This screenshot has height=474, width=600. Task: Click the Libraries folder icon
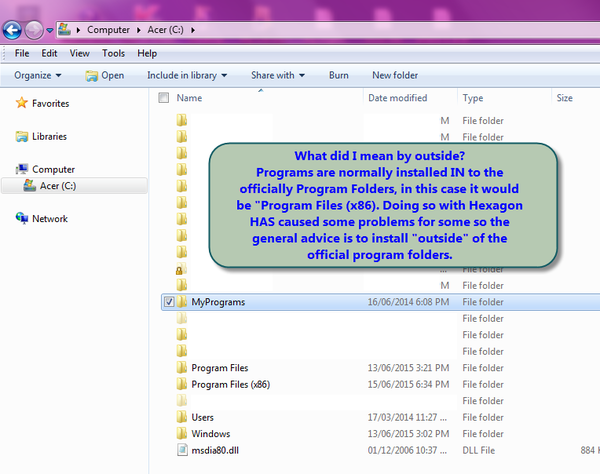22,136
